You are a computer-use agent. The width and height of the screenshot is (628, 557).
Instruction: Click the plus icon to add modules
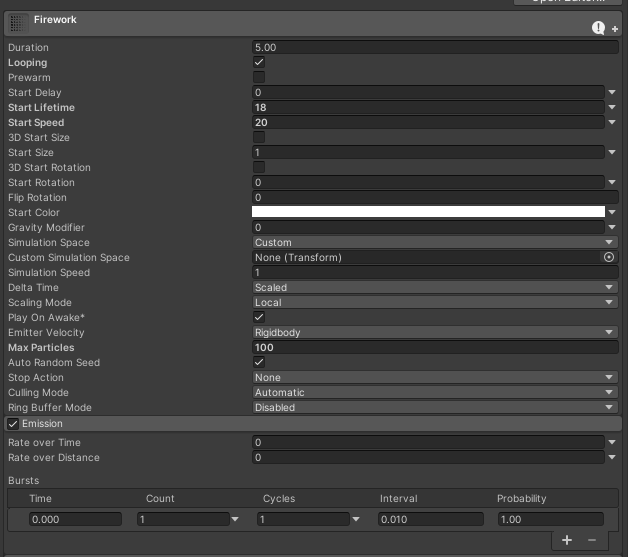(615, 29)
